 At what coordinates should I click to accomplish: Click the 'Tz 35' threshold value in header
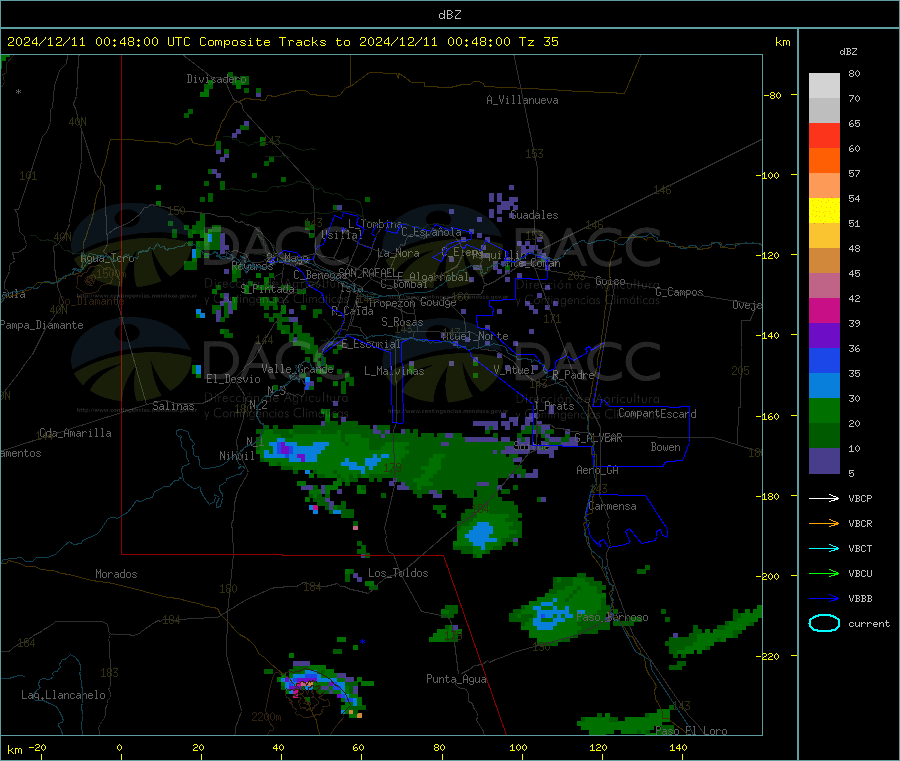(x=538, y=42)
